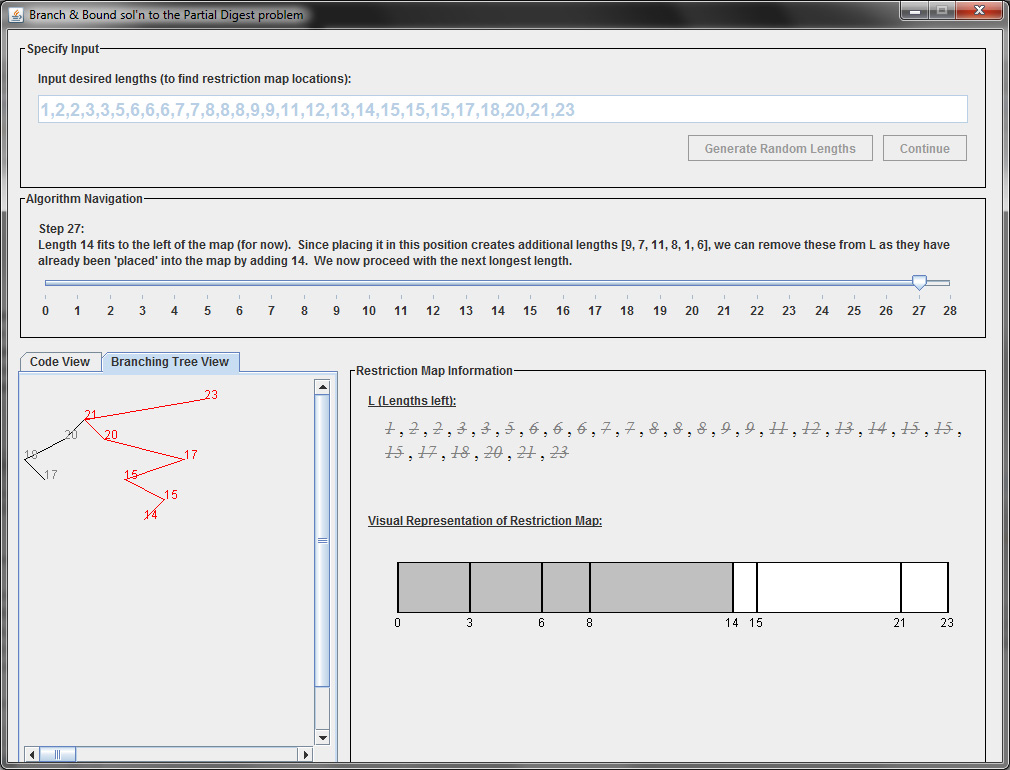Click crossed-out node 14 in the tree
Image resolution: width=1010 pixels, height=770 pixels.
click(150, 515)
